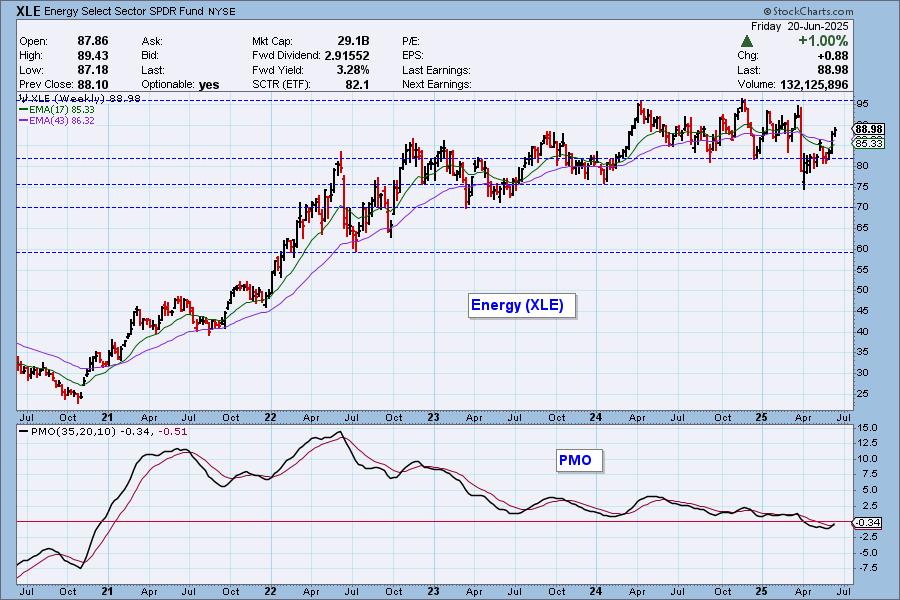
Task: Click the Last Earnings label
Action: (x=436, y=70)
